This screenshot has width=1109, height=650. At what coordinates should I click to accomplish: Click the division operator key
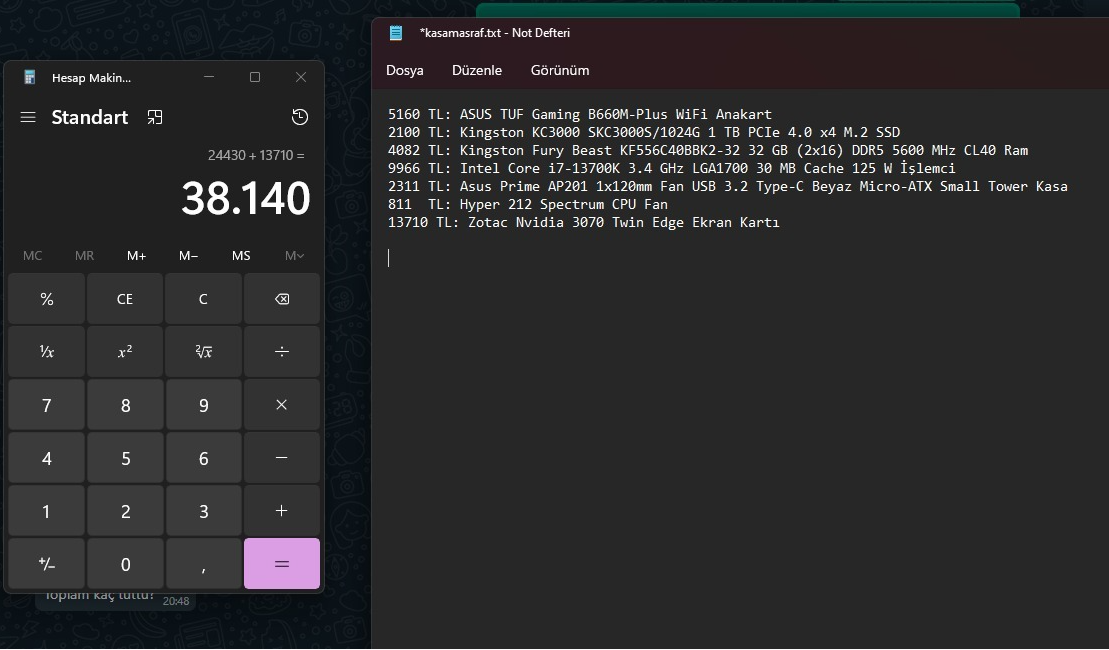[x=281, y=352]
